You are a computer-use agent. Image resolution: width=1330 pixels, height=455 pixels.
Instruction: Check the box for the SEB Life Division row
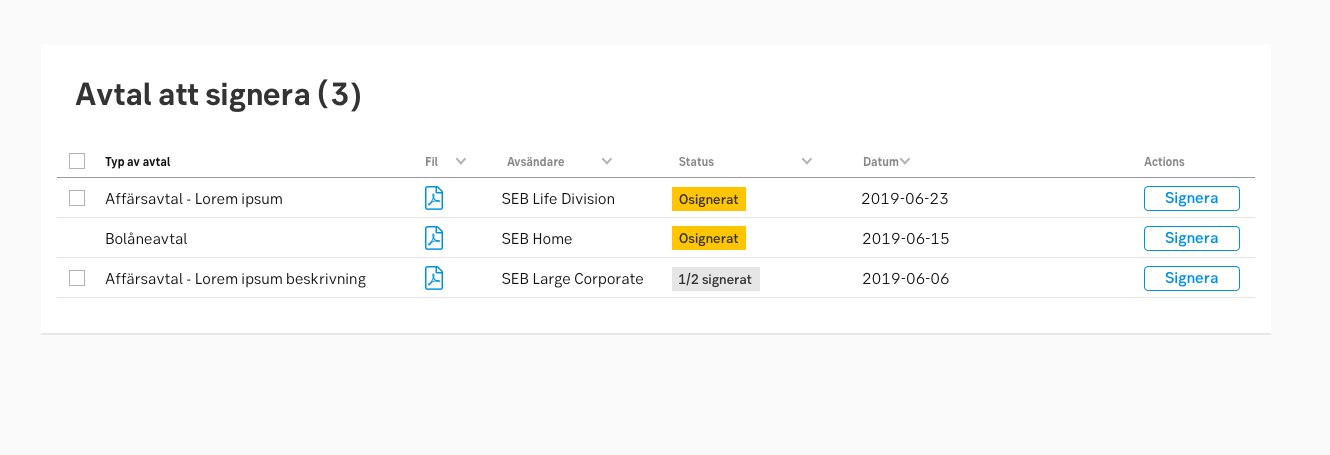(x=77, y=198)
